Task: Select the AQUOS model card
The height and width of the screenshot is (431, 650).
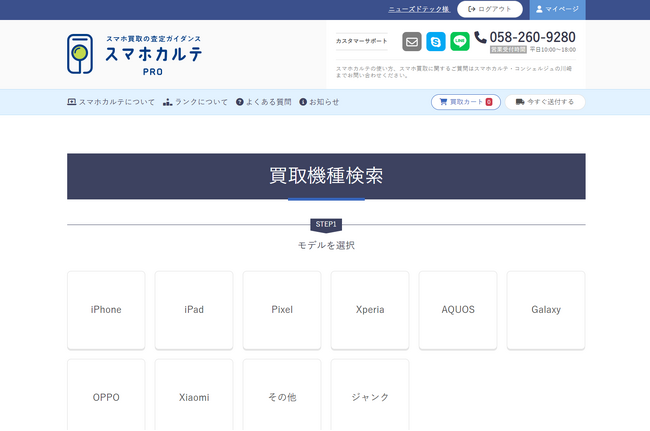Action: pyautogui.click(x=458, y=310)
